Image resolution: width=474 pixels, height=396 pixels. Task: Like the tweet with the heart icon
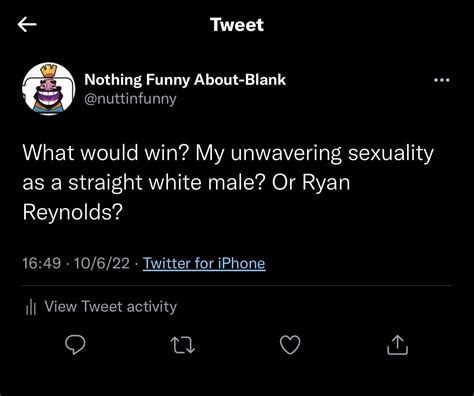290,345
